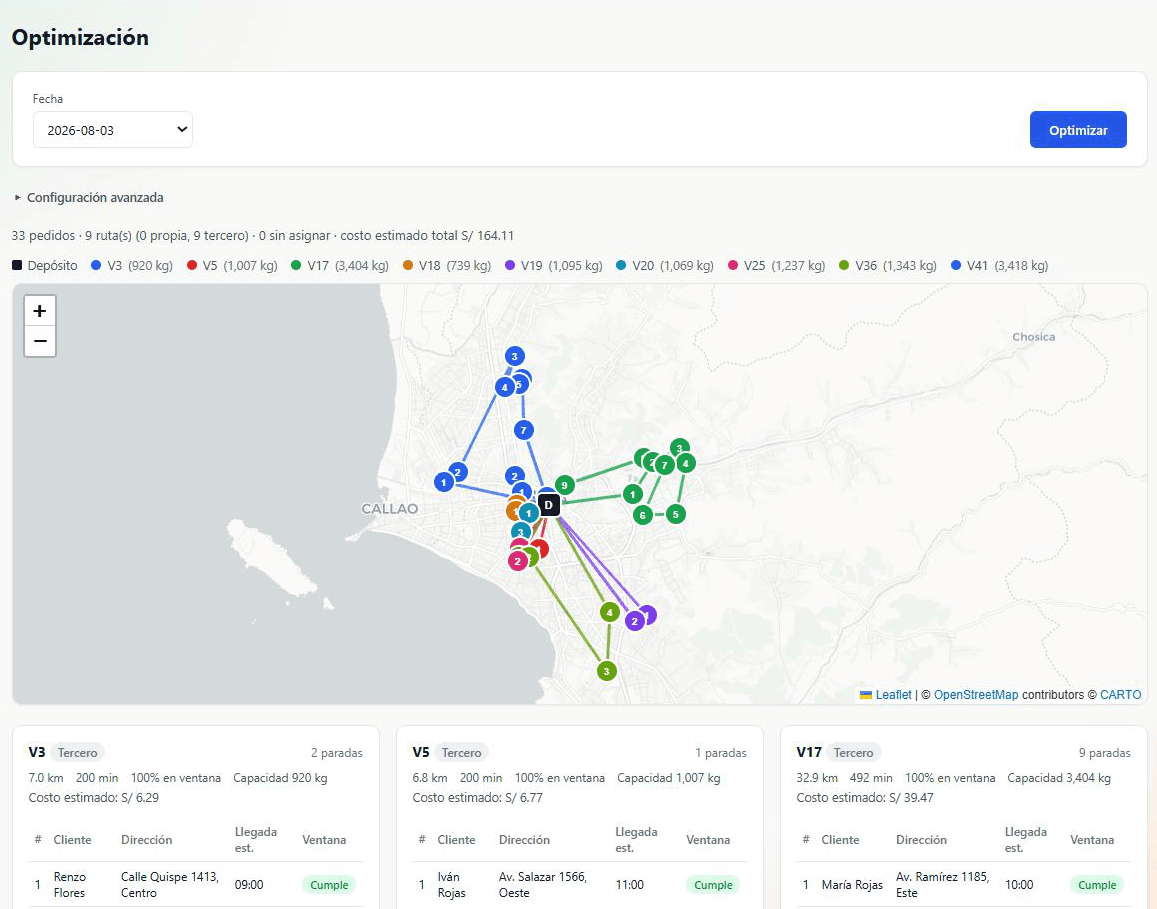Select teal V20 stop marker 3
Viewport: 1157px width, 909px height.
click(521, 531)
